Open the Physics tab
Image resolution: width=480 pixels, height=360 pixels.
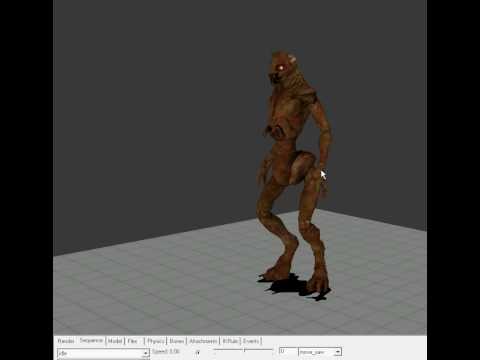point(155,341)
